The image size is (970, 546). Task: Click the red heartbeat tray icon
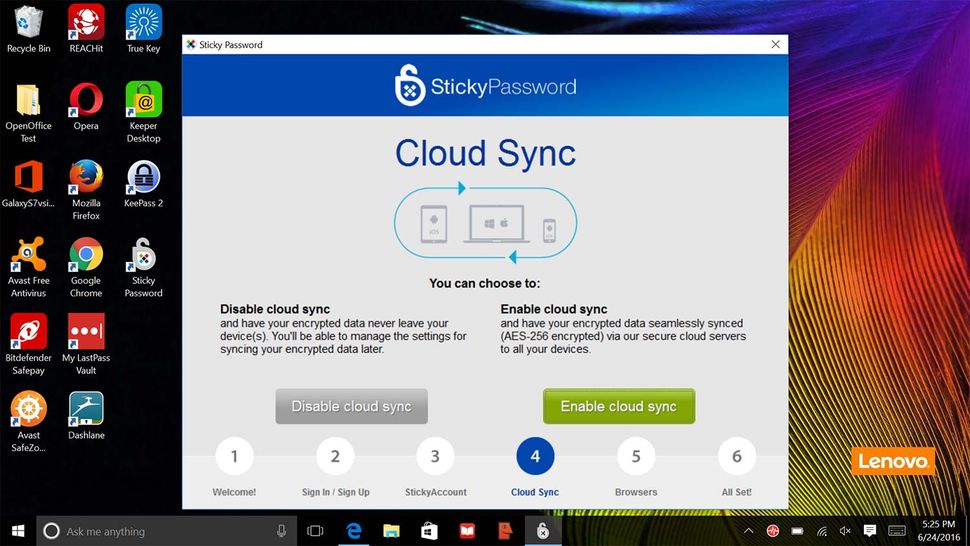[773, 531]
